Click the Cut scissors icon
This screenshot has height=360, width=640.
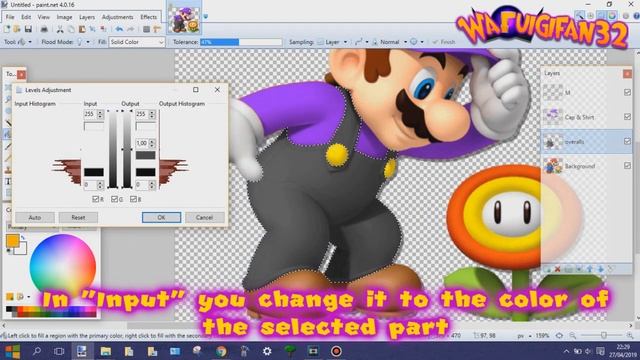click(60, 29)
